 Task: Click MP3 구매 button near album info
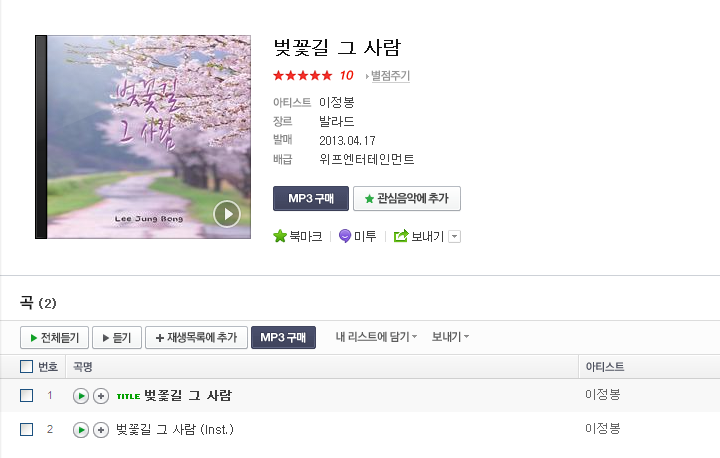coord(311,198)
